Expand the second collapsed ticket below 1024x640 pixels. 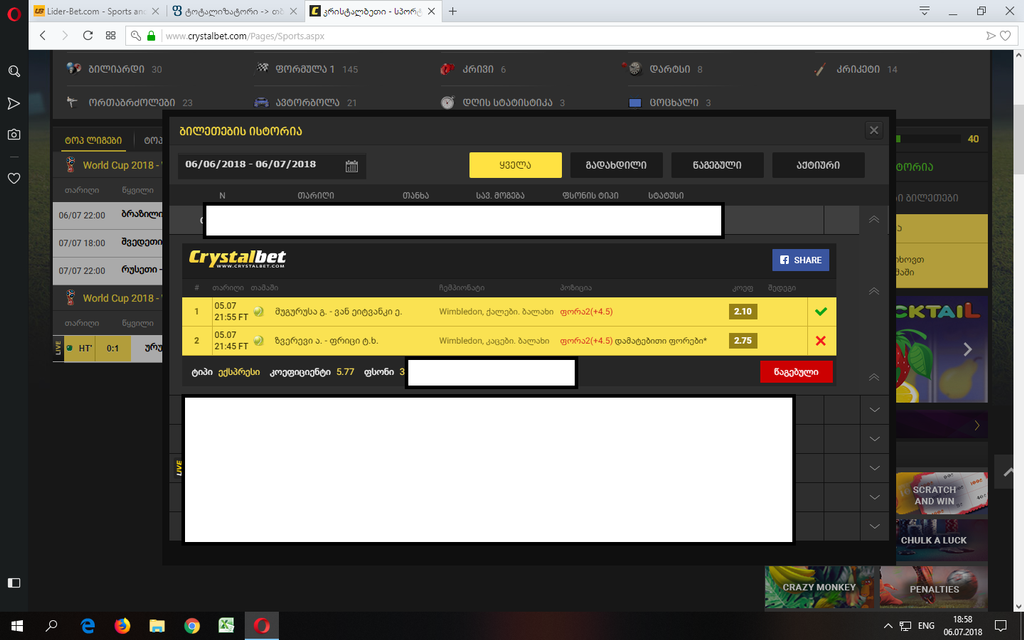tap(874, 439)
